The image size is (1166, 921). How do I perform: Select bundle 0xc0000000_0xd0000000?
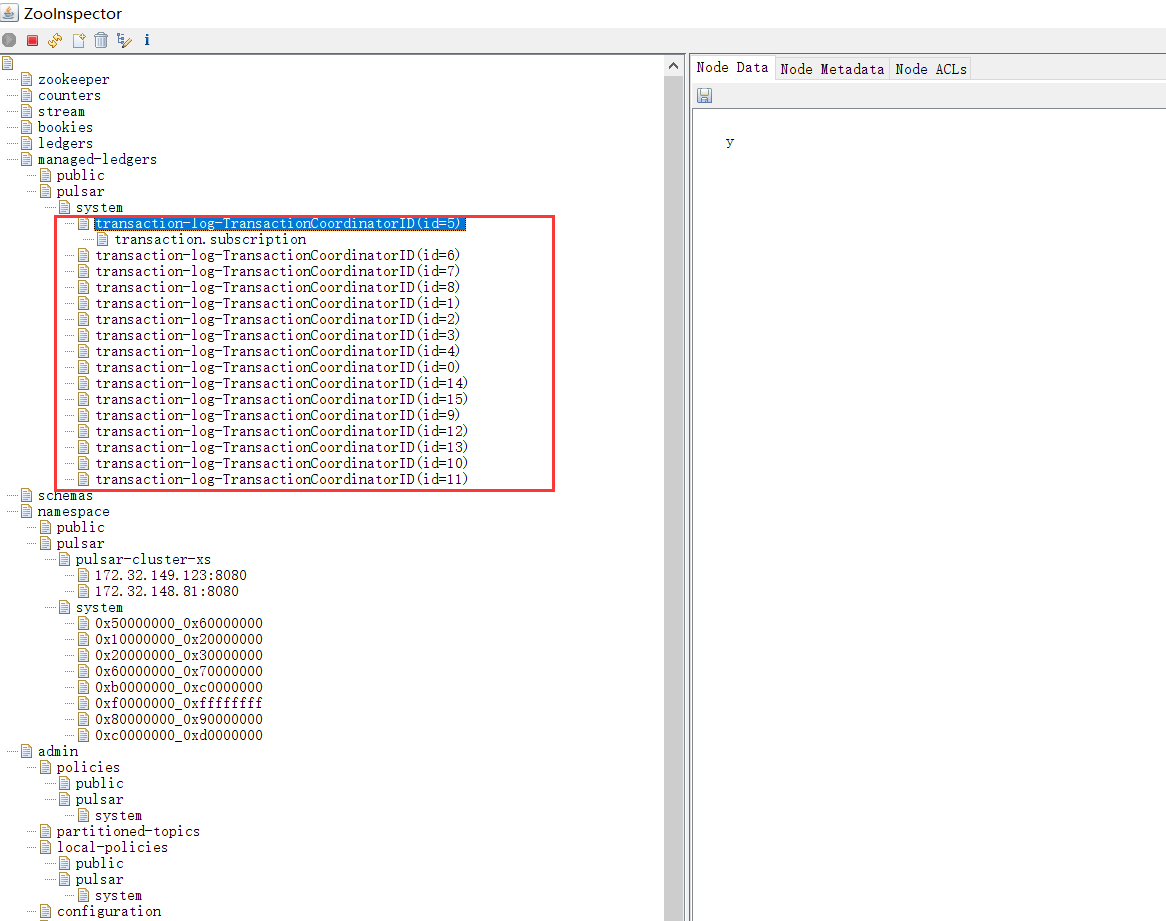178,735
